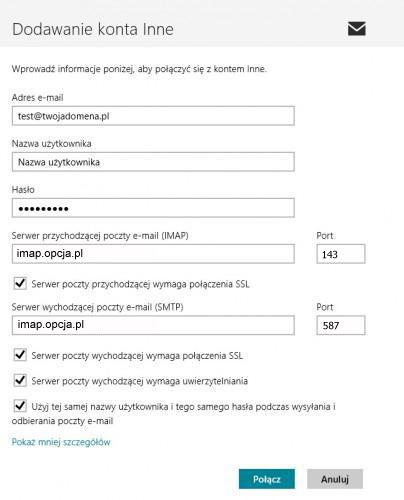
Task: Toggle outgoing server requires SSL checkbox
Action: pyautogui.click(x=20, y=355)
